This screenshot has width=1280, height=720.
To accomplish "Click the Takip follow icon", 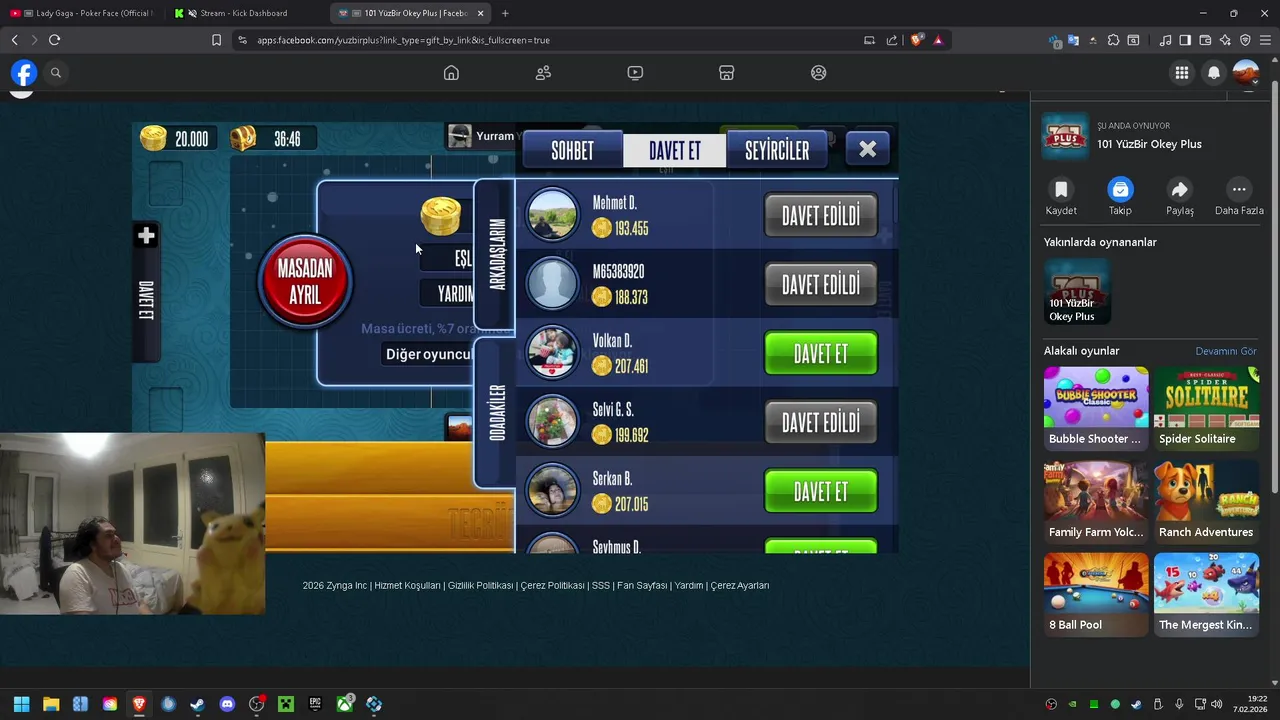I will [1120, 189].
